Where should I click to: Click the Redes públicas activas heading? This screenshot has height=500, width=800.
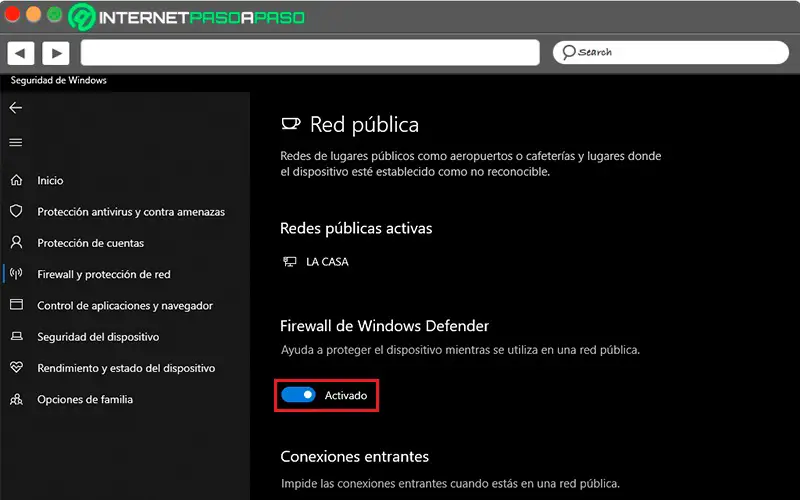[356, 228]
